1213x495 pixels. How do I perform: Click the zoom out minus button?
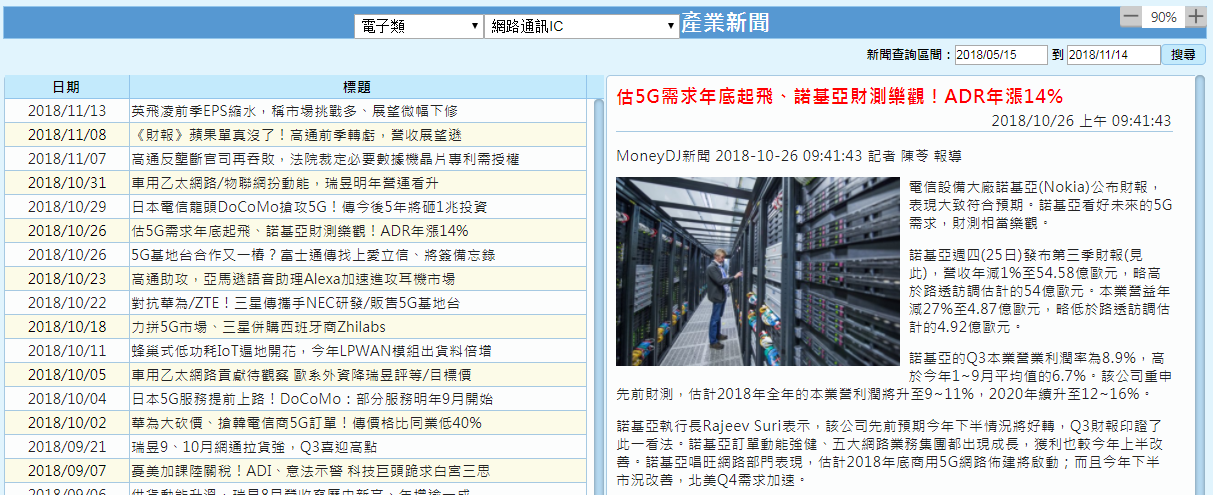(1130, 16)
